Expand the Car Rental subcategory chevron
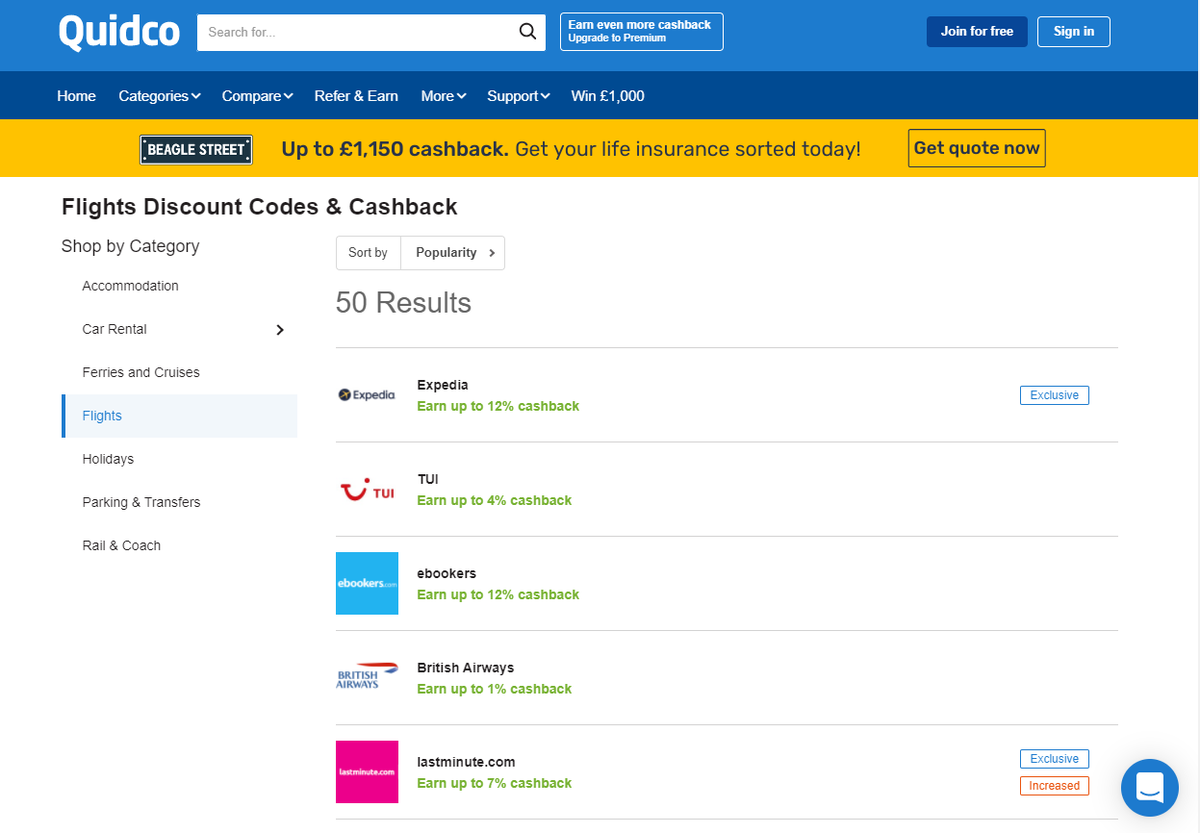The image size is (1200, 833). click(280, 329)
